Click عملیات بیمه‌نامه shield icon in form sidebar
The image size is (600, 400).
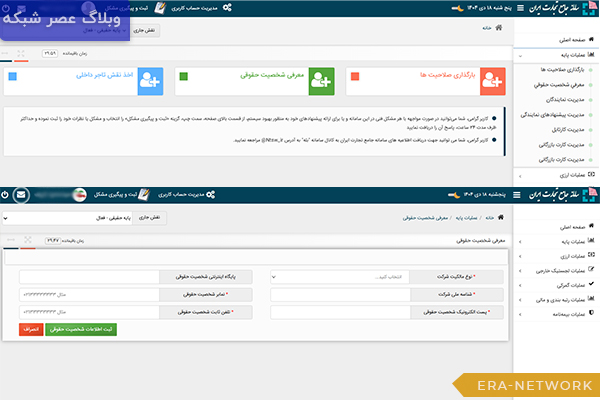591,313
